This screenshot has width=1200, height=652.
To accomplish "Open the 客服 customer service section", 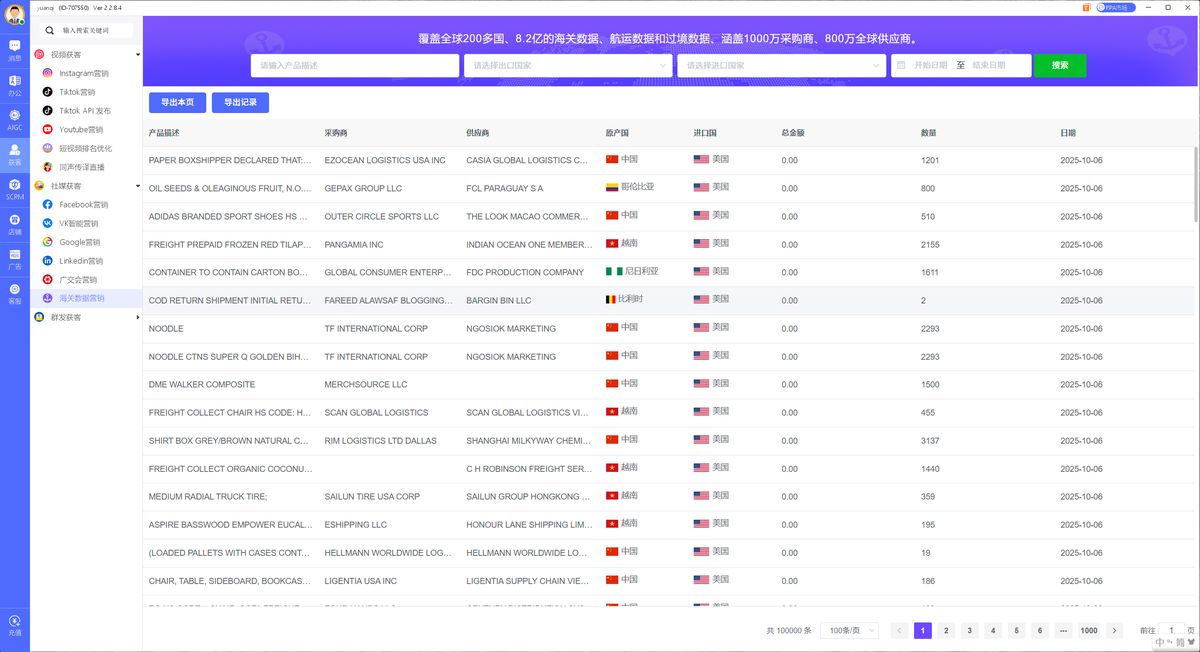I will (x=14, y=294).
